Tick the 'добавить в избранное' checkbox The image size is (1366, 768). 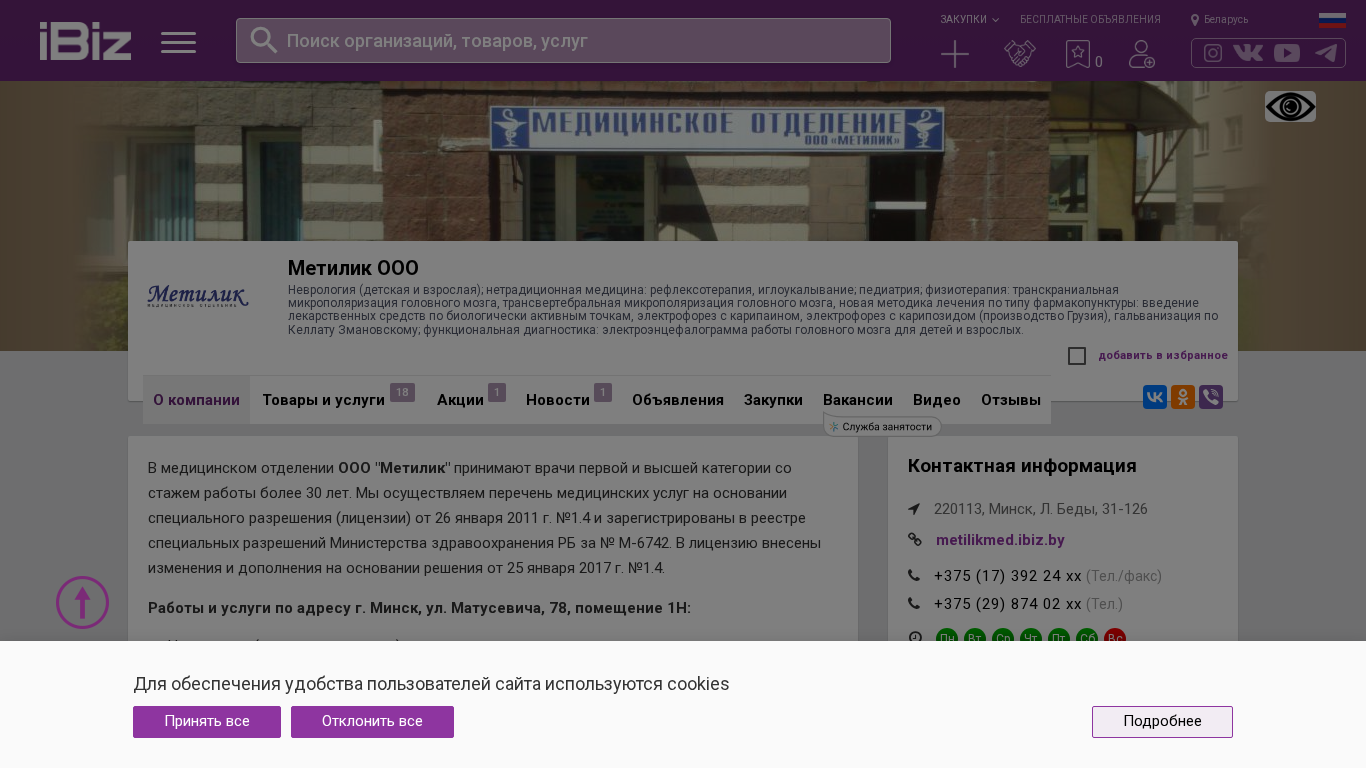point(1077,356)
